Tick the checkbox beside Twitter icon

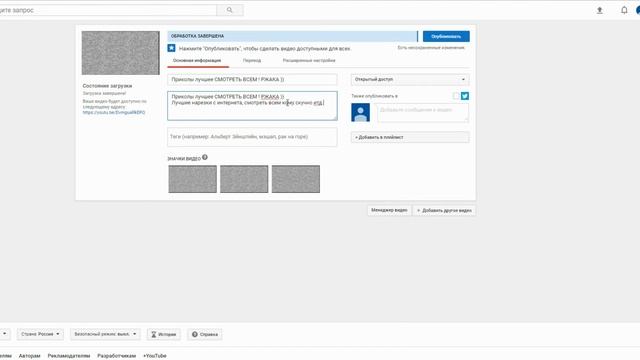[x=456, y=96]
